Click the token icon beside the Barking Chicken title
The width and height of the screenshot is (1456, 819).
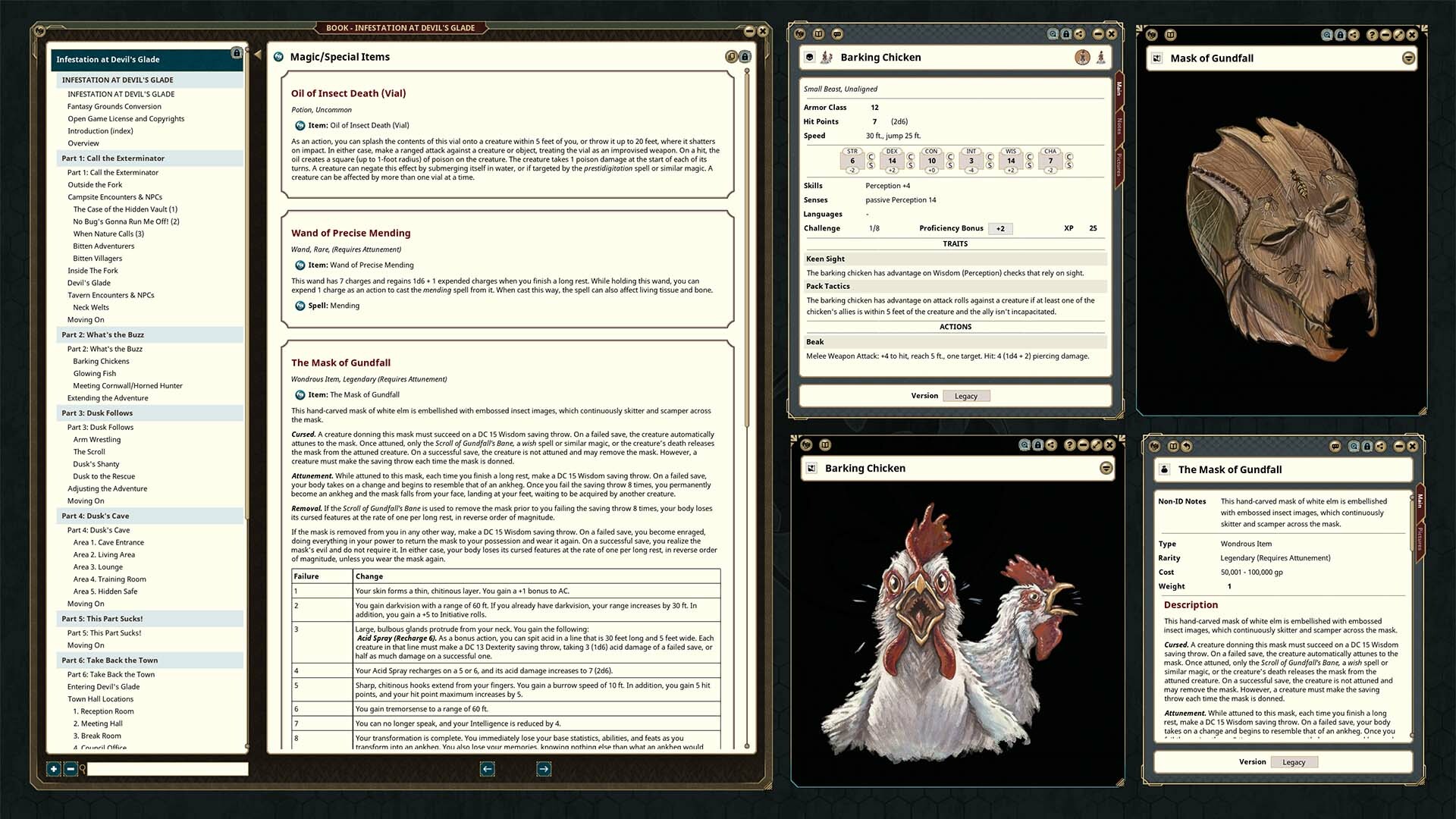click(x=826, y=57)
